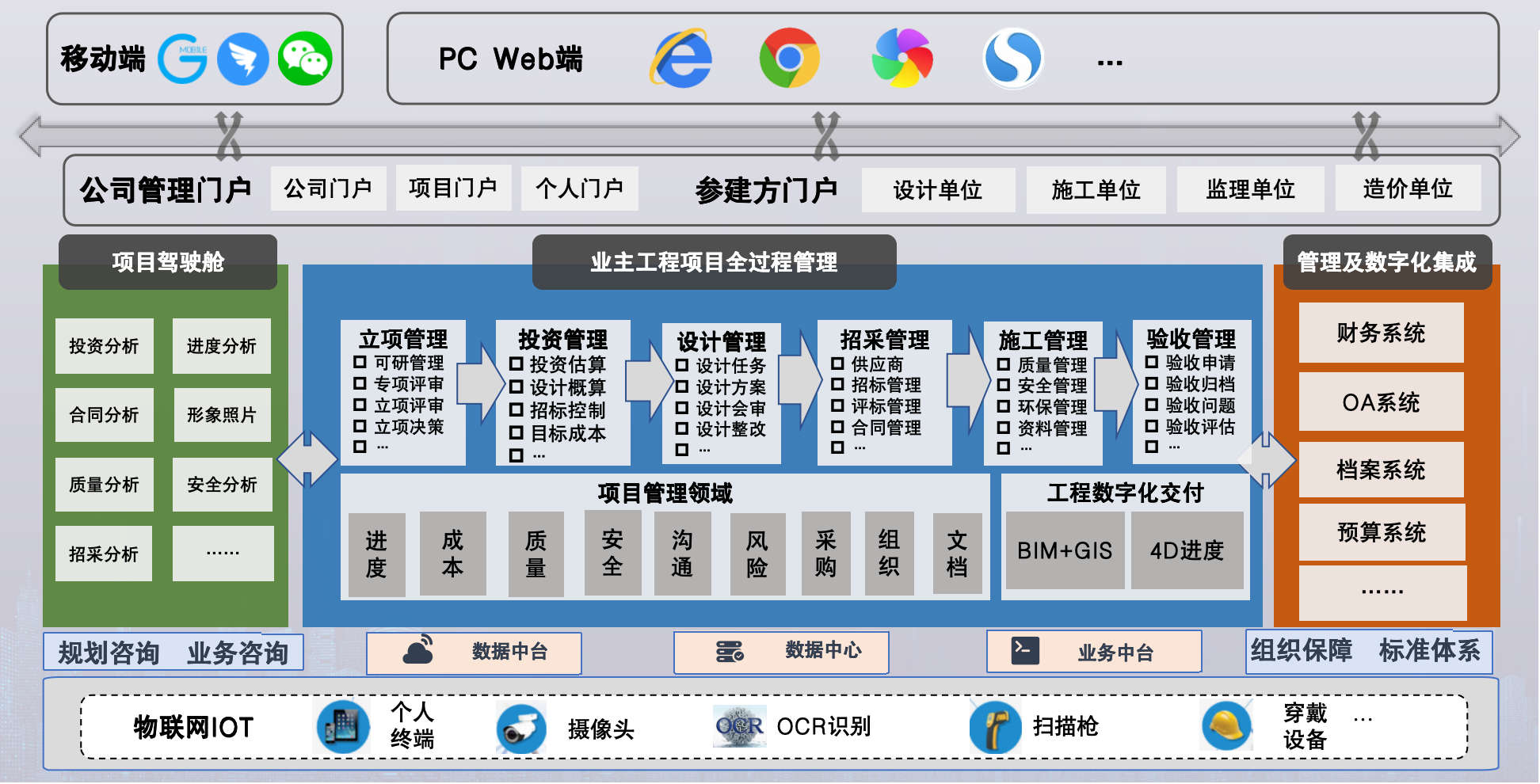This screenshot has width=1540, height=784.
Task: Click the Internet Explorer browser icon
Action: click(681, 59)
